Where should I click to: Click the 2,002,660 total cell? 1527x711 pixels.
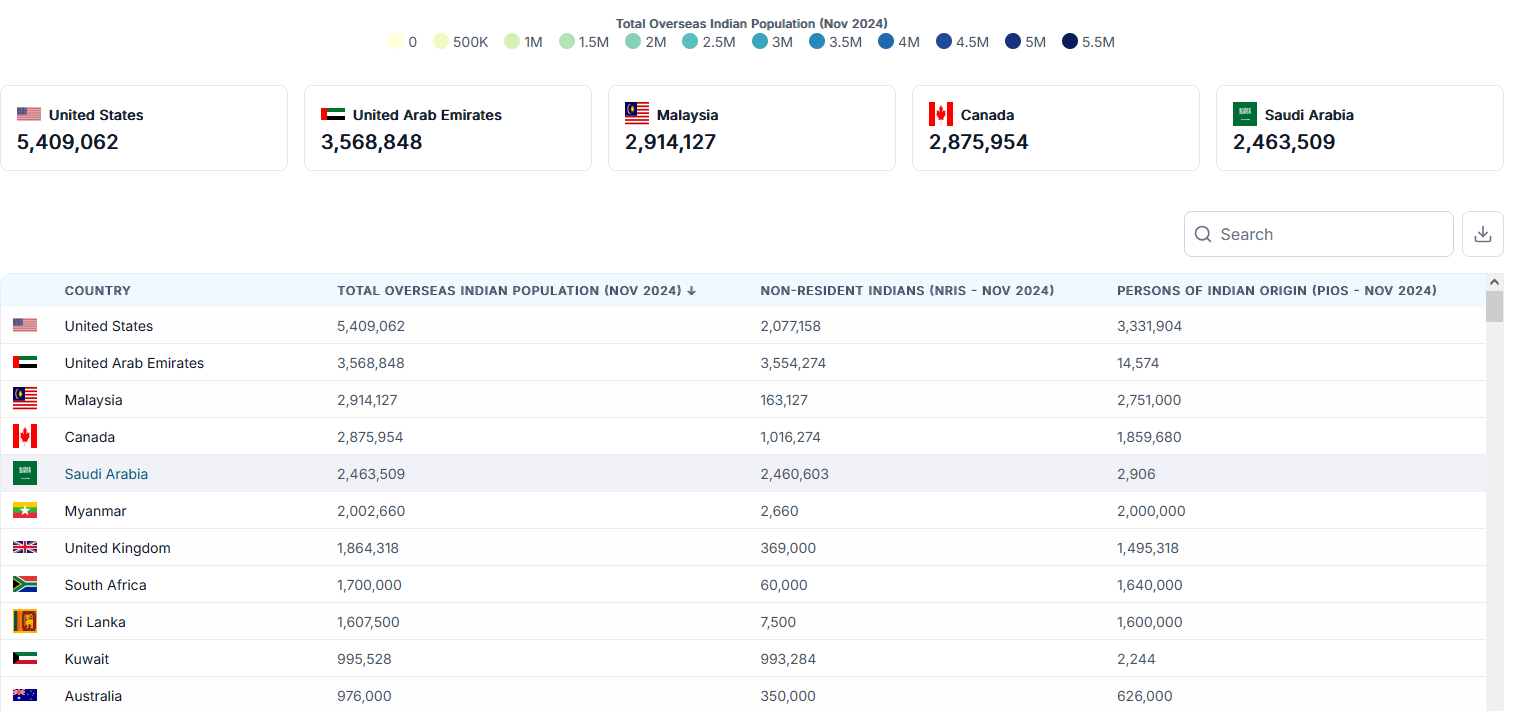(371, 511)
